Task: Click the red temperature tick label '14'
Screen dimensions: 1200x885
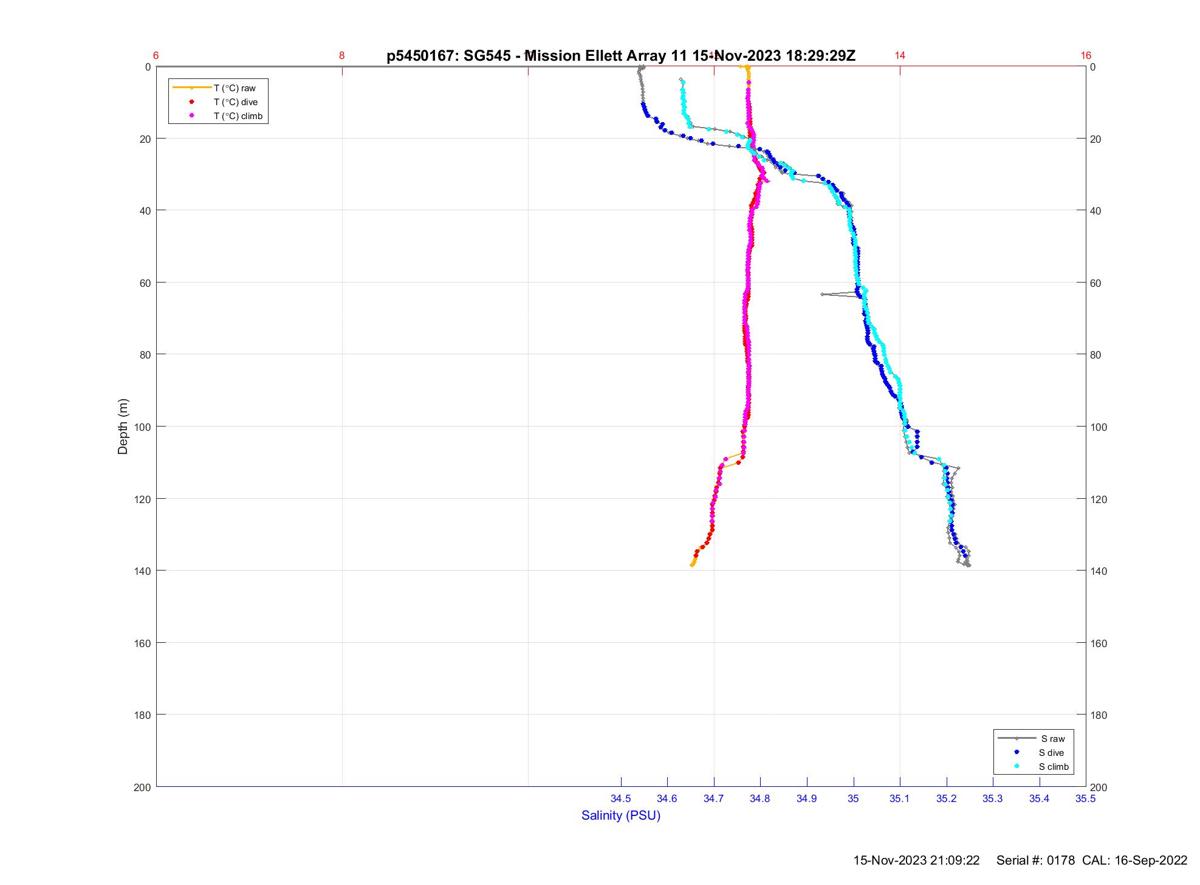Action: [900, 56]
